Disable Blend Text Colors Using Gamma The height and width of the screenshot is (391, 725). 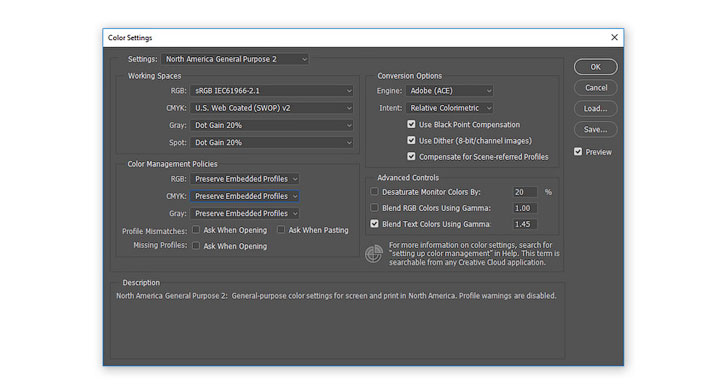pos(374,224)
